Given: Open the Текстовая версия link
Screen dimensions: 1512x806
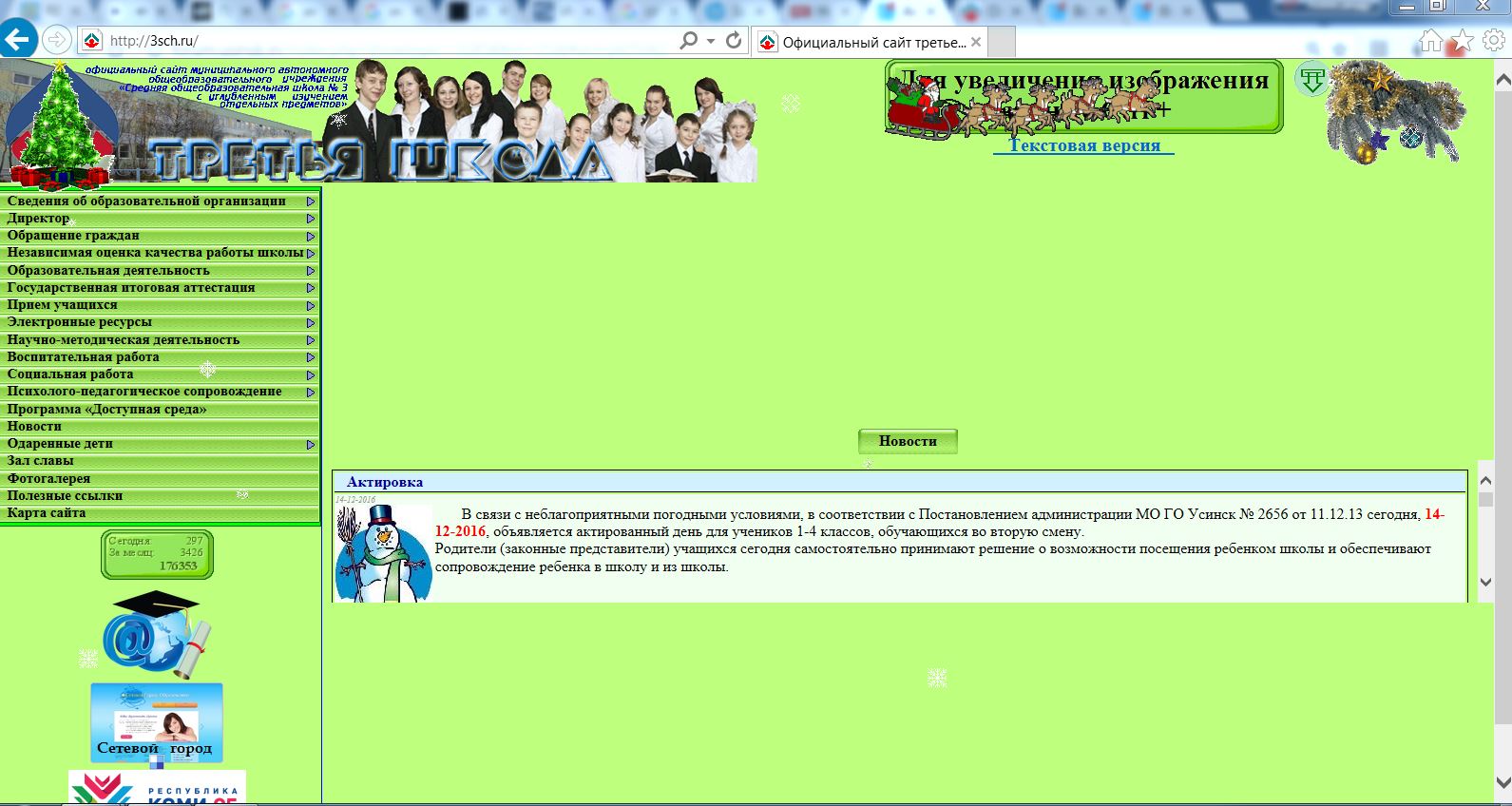Looking at the screenshot, I should tap(1083, 145).
